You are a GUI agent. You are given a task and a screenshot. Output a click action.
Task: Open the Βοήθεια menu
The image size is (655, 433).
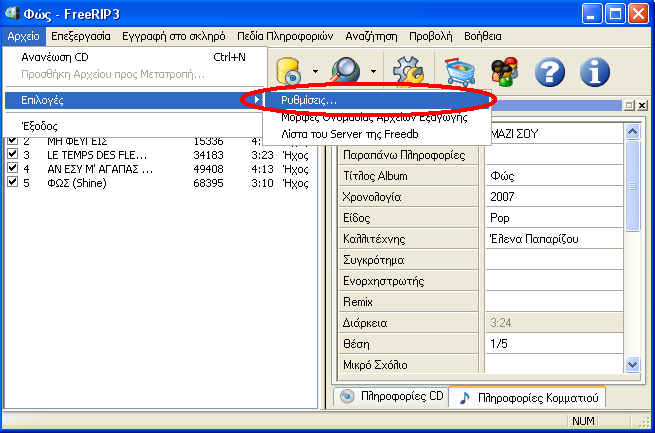pos(482,36)
